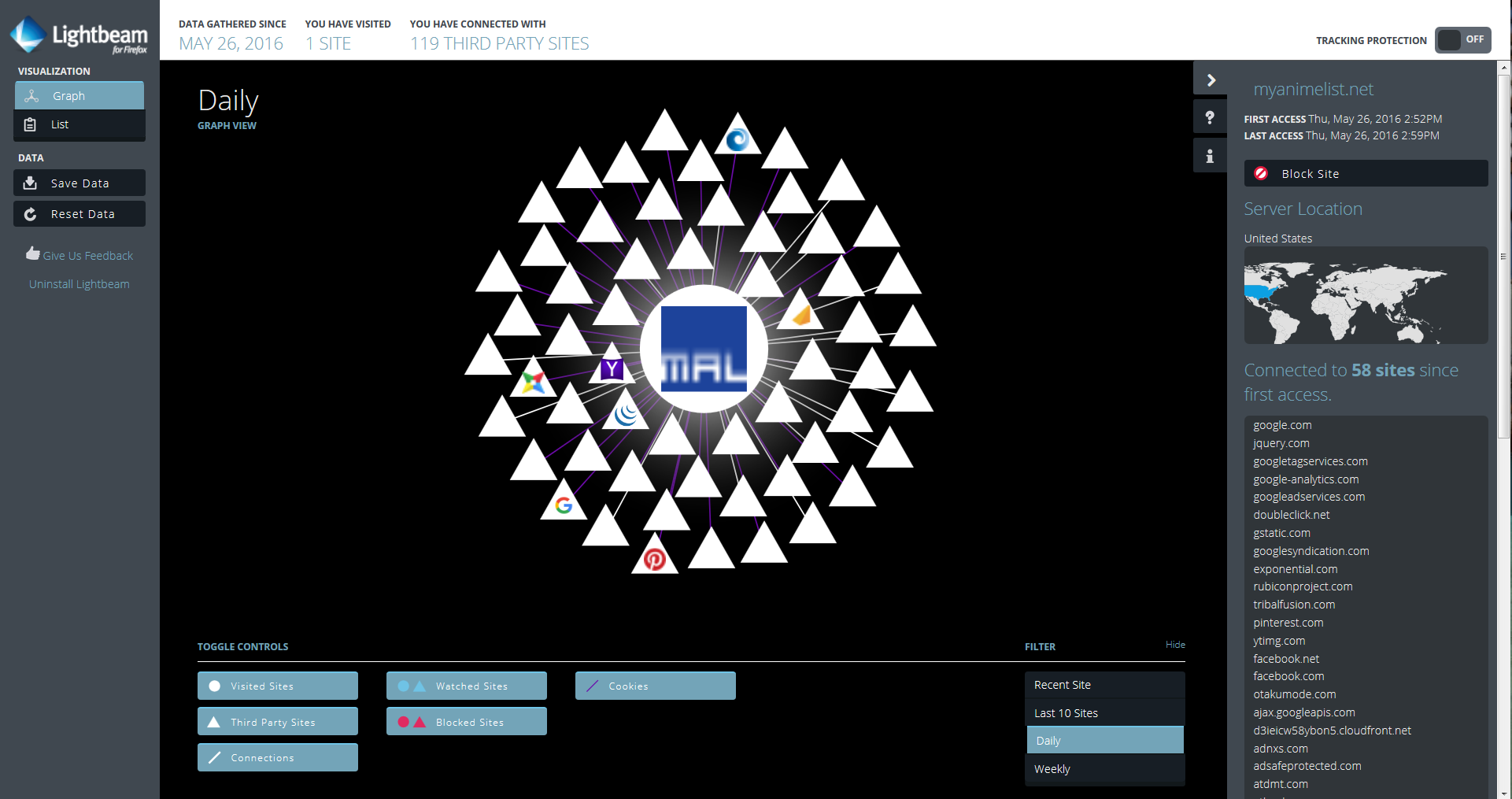Image resolution: width=1512 pixels, height=799 pixels.
Task: Turn on Tracking Protection switch
Action: point(1462,39)
